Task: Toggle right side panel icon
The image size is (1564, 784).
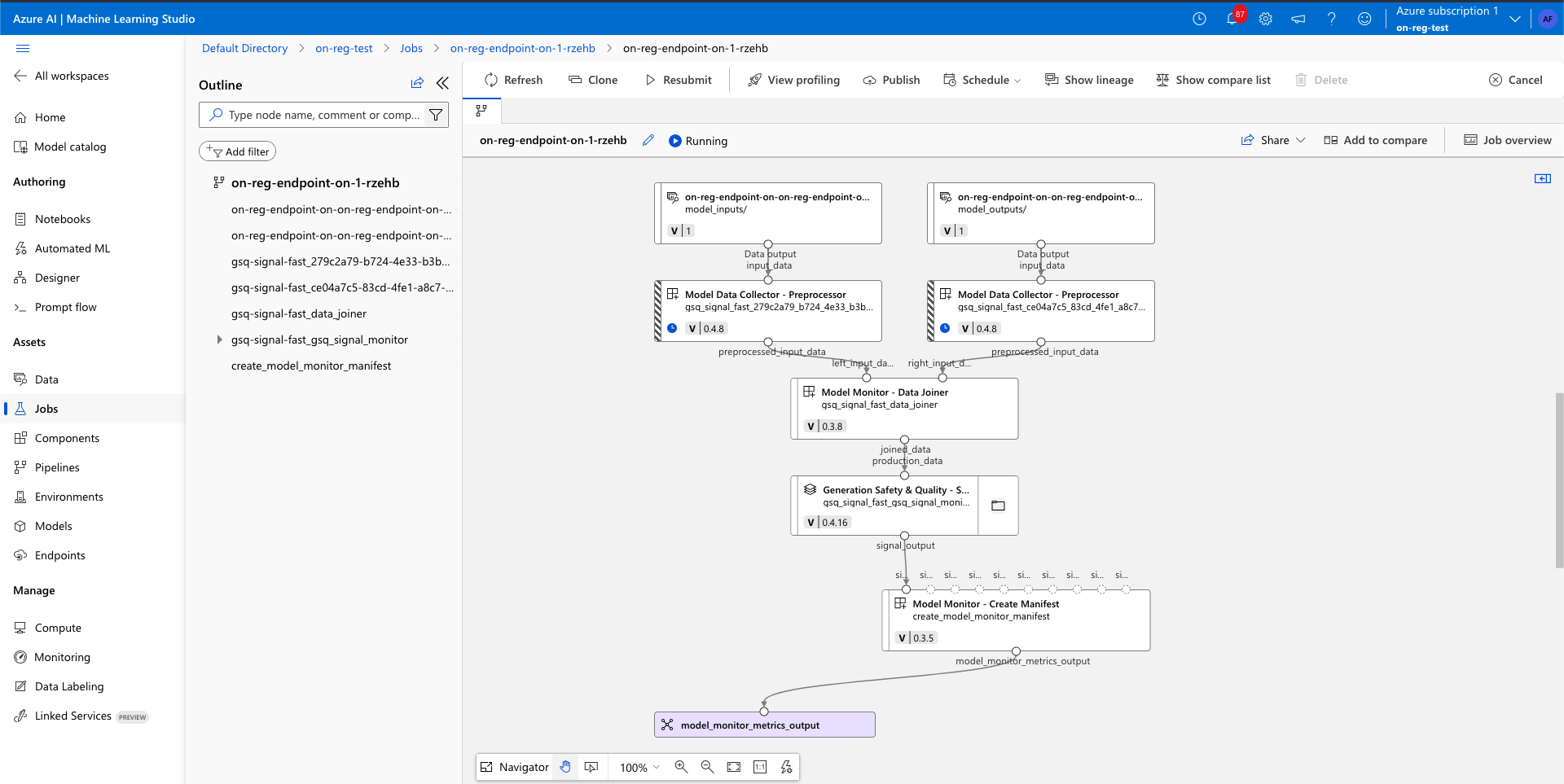Action: tap(1543, 178)
